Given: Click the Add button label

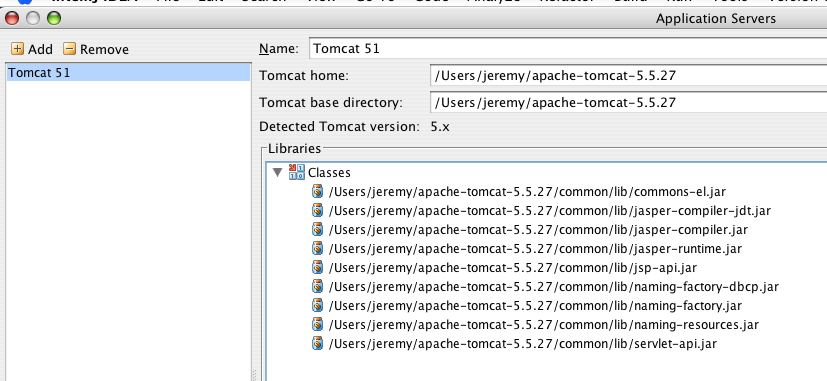Looking at the screenshot, I should coord(40,50).
